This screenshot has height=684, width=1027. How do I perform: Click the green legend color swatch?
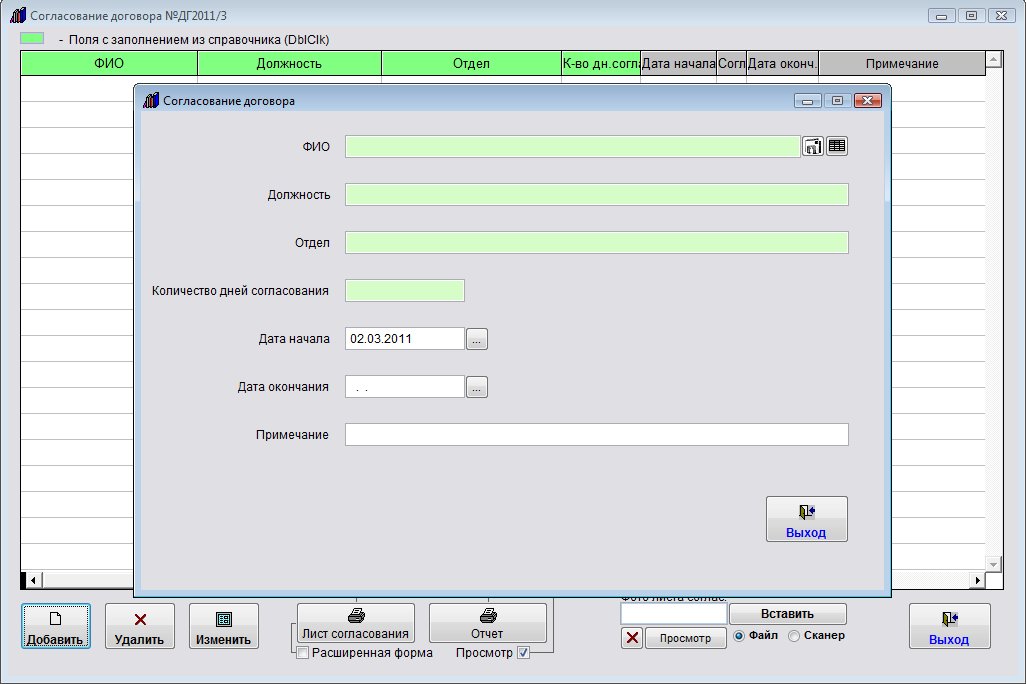tap(32, 39)
